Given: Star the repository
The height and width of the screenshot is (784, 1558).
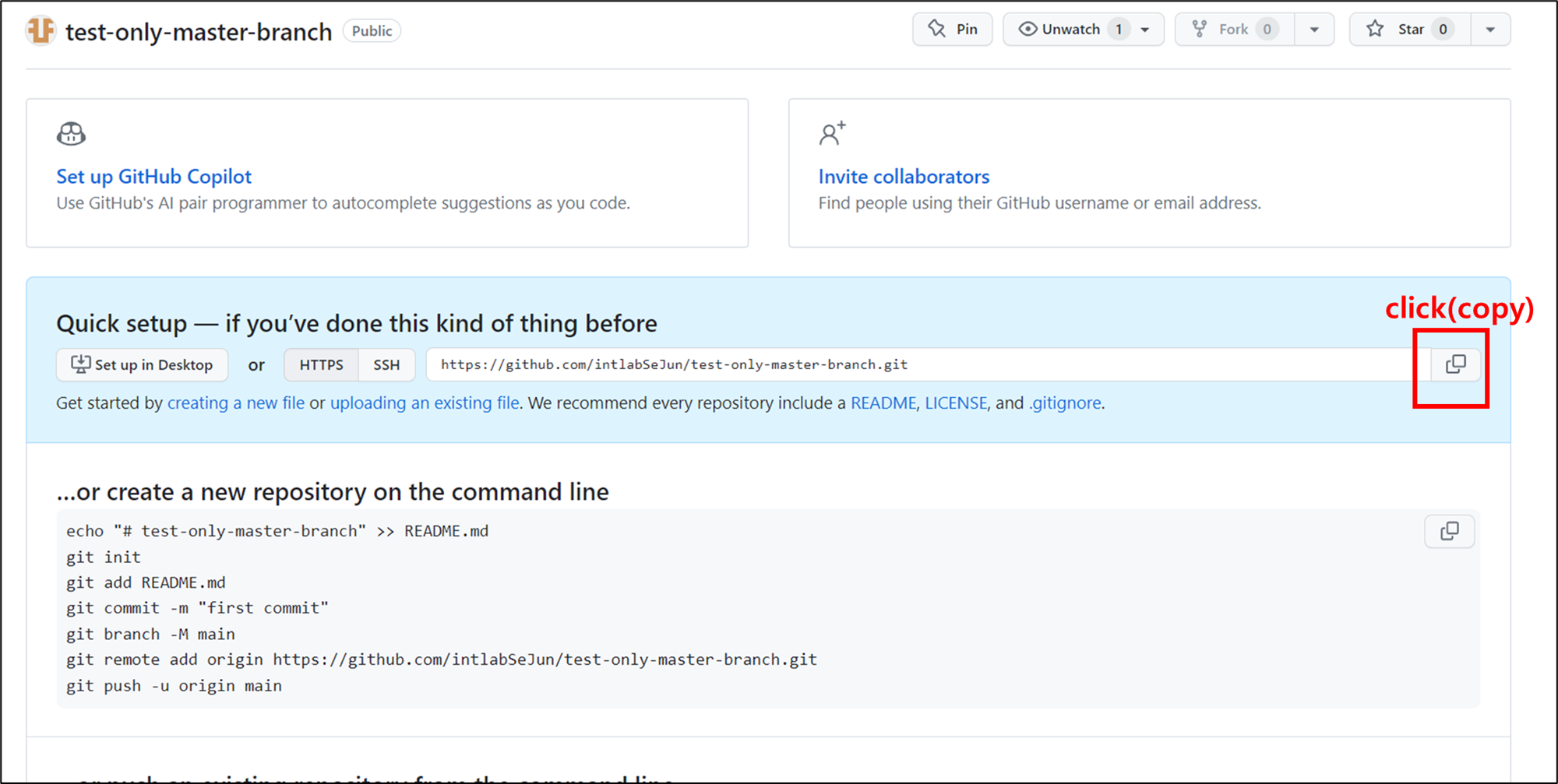Looking at the screenshot, I should [1410, 30].
